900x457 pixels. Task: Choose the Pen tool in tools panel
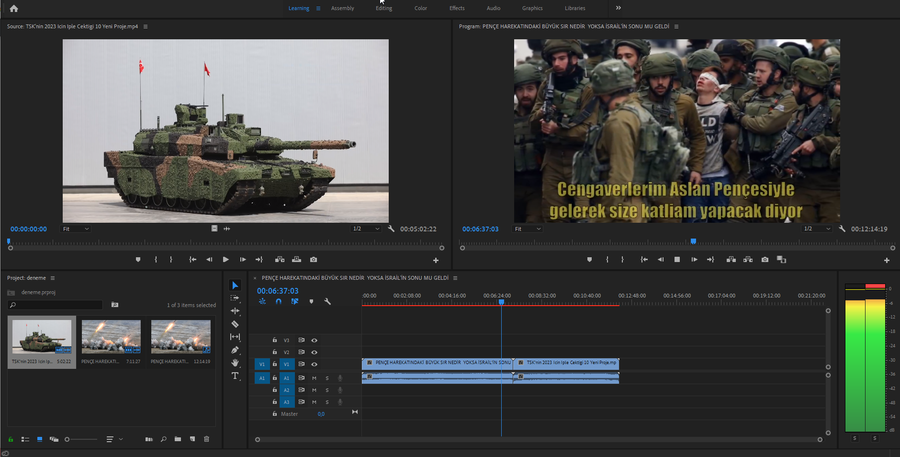[x=235, y=350]
